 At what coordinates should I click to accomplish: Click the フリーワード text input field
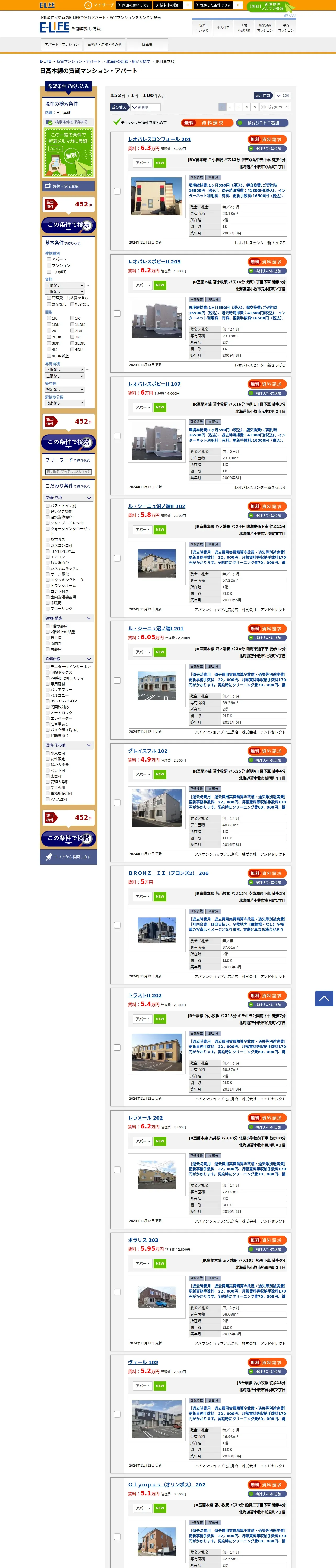(69, 472)
